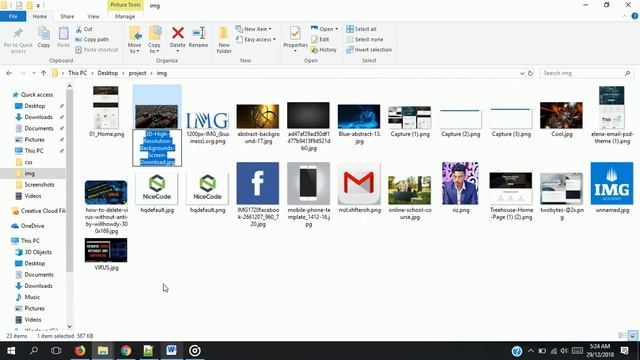The width and height of the screenshot is (640, 360).
Task: Click Invert selection in the ribbon
Action: (x=369, y=50)
